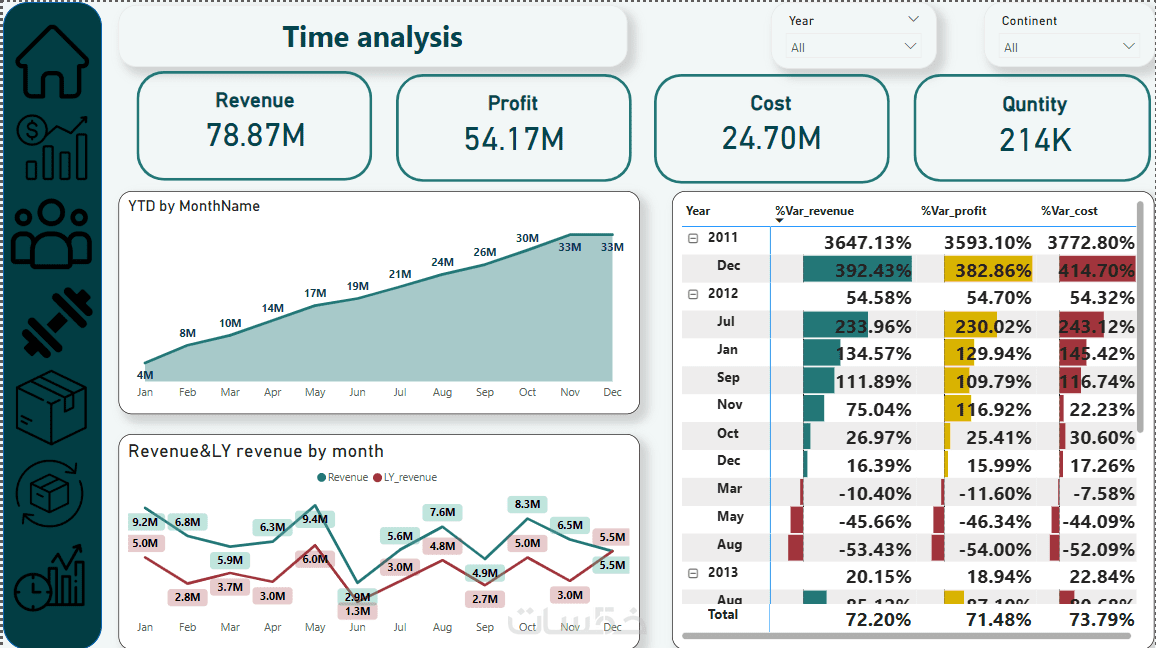The image size is (1156, 648).
Task: Click the 30M label on YTD chart
Action: coord(527,238)
